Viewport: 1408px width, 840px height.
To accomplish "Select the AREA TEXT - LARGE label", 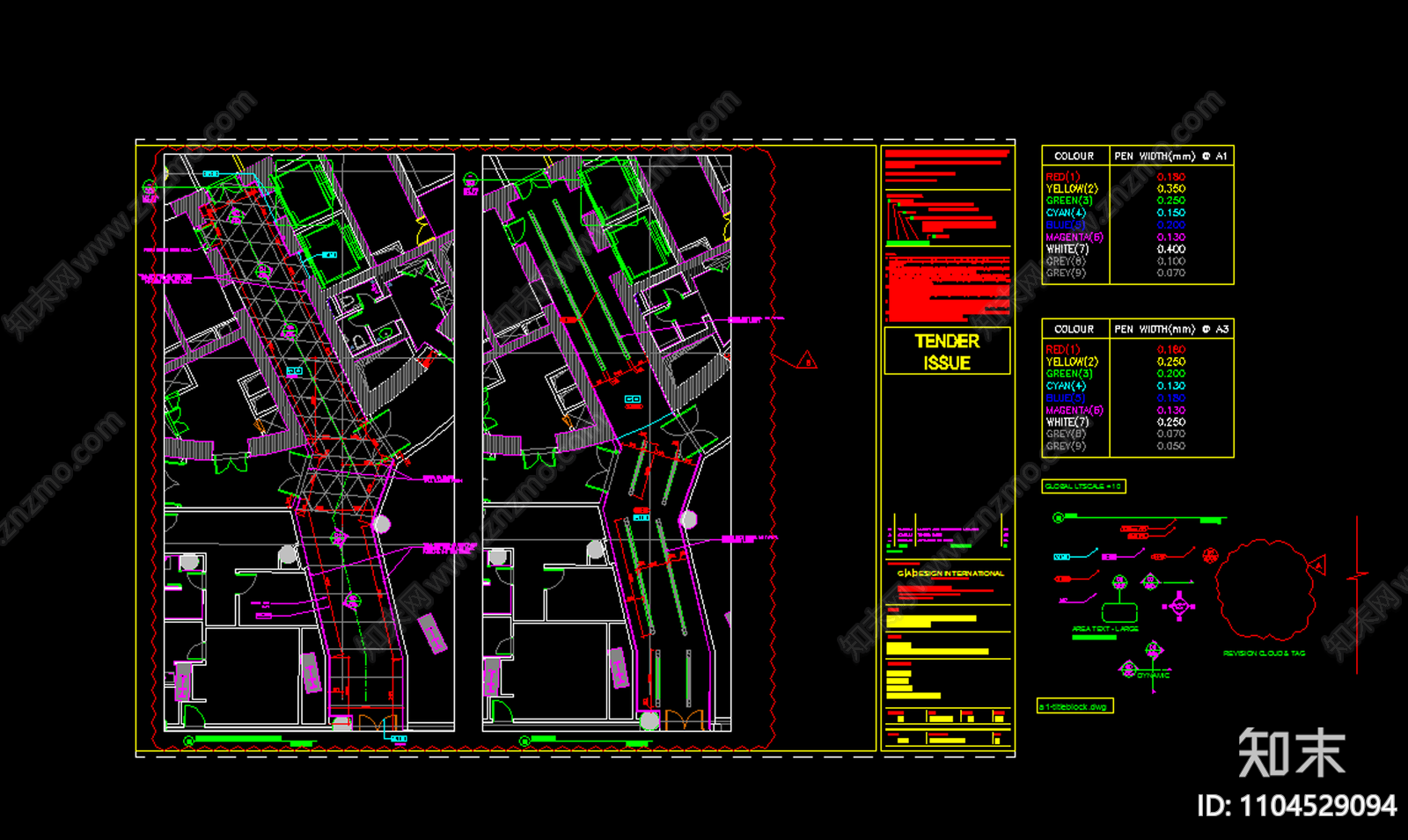I will (1105, 629).
